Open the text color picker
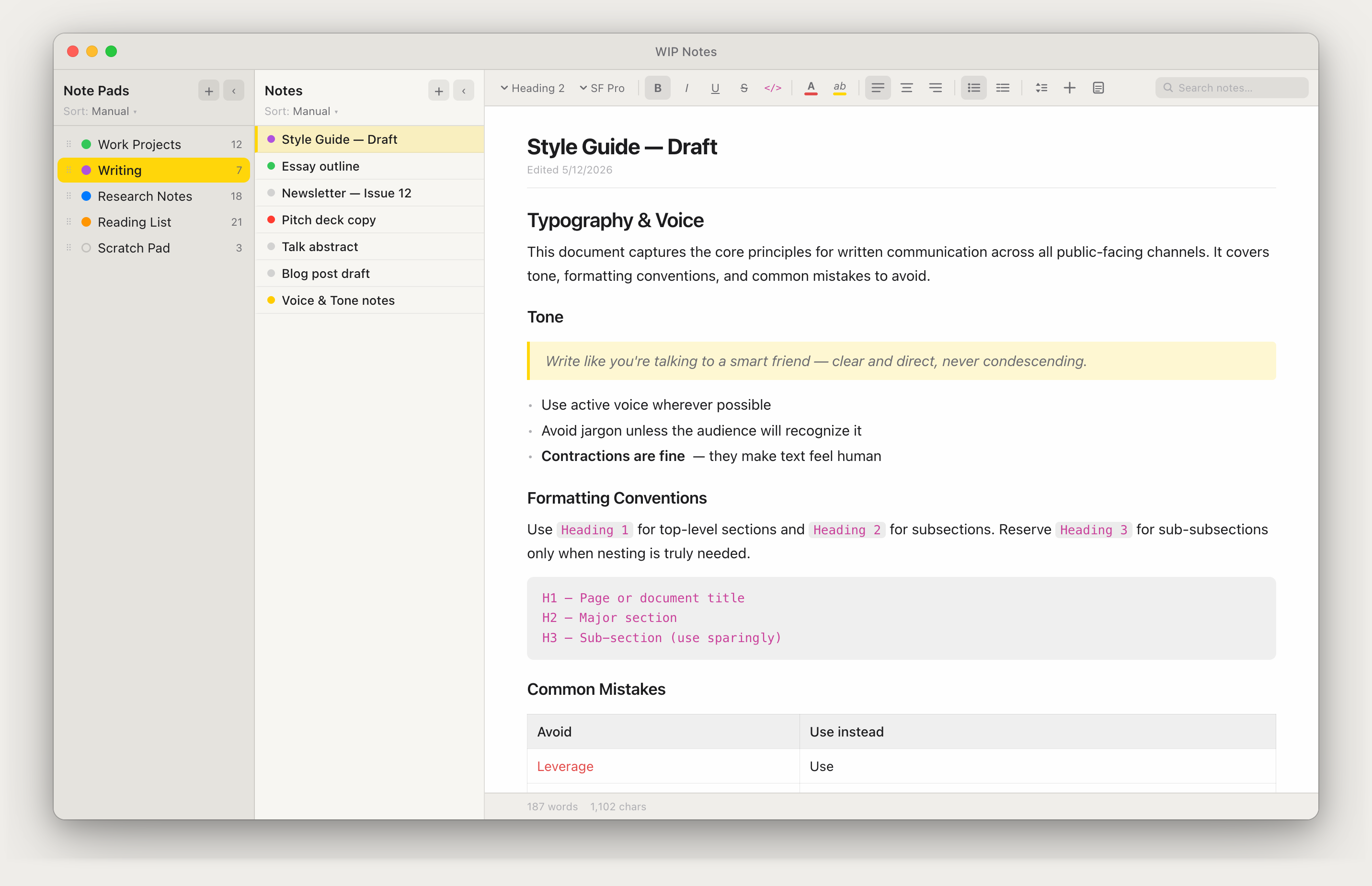Image resolution: width=1372 pixels, height=886 pixels. 811,88
